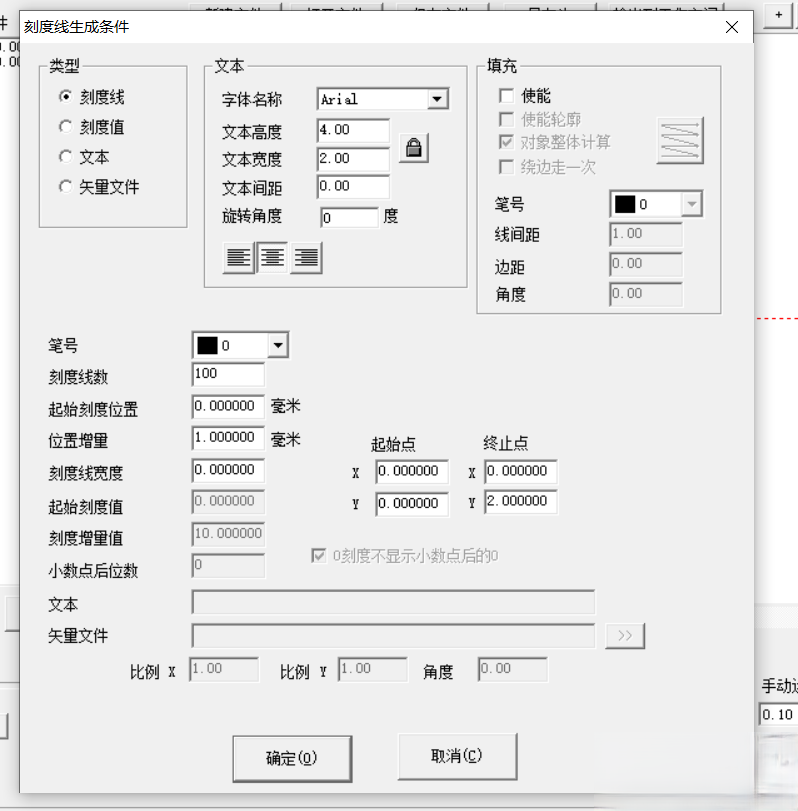Toggle 0刻度不显示小数点后的0 checkbox
The width and height of the screenshot is (798, 811).
[319, 556]
